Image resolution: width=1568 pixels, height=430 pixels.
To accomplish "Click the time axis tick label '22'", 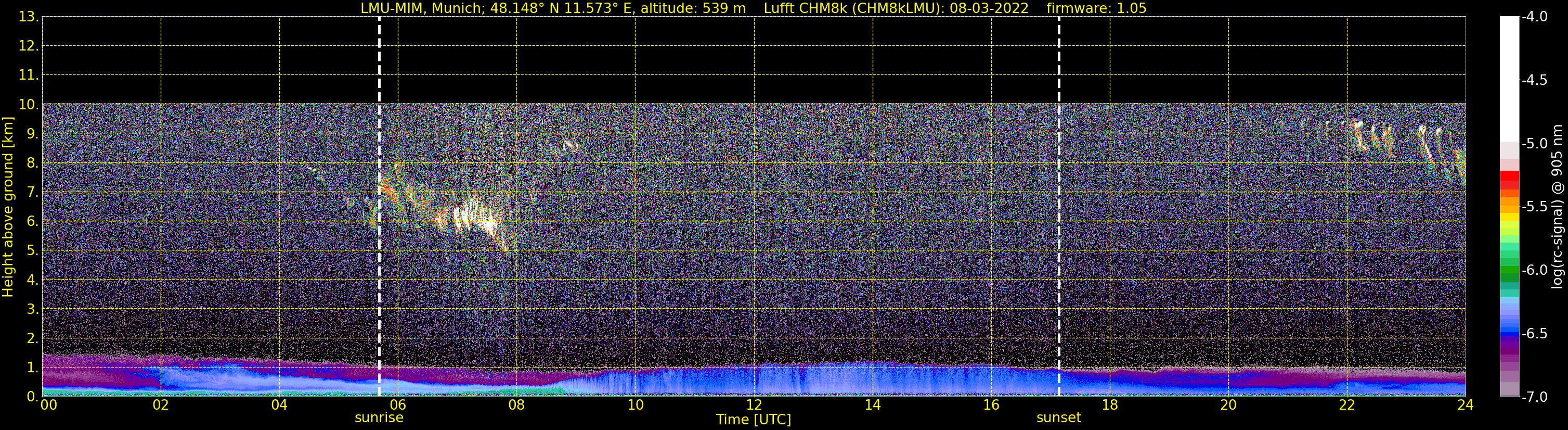I will click(x=1346, y=405).
